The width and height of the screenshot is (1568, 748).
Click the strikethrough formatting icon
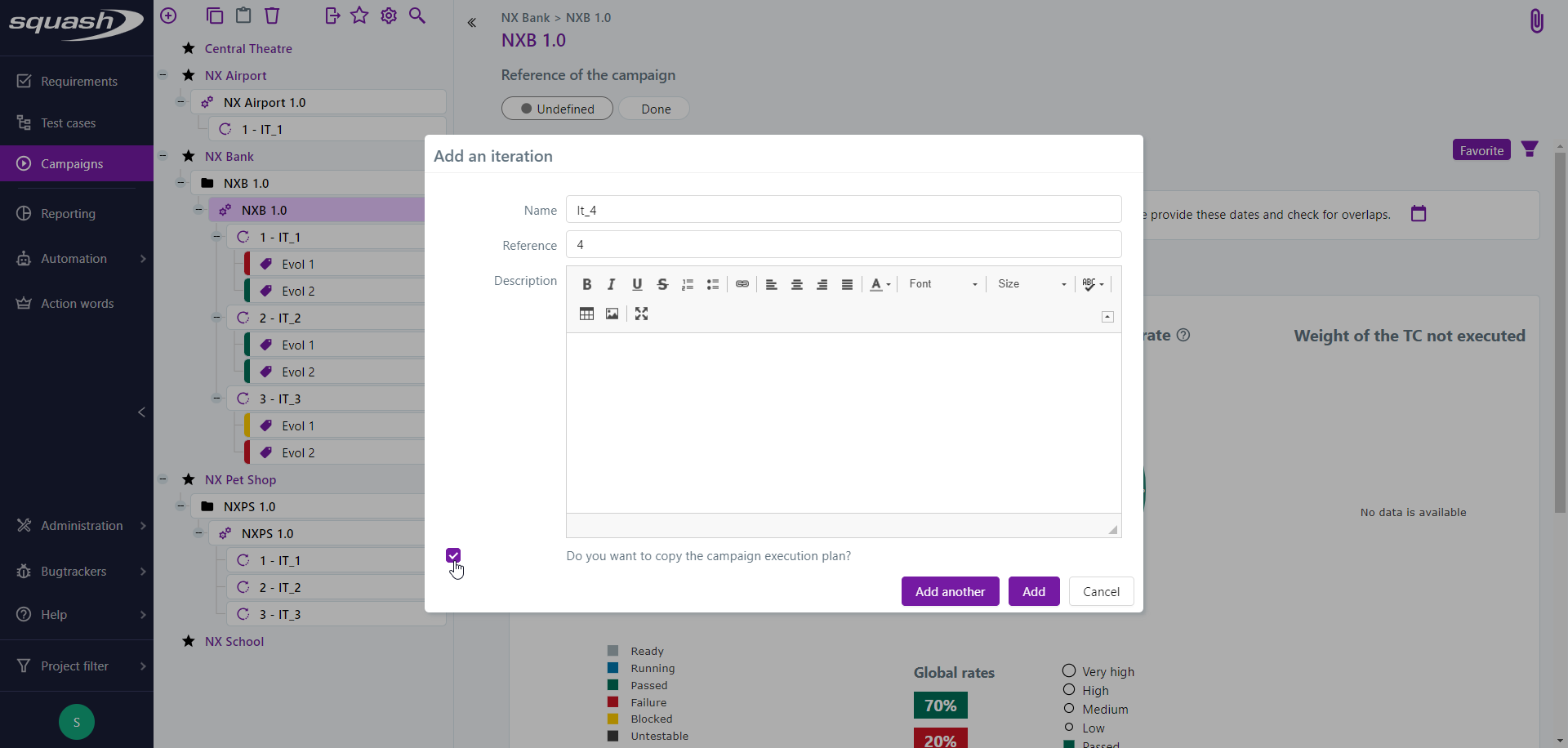pyautogui.click(x=662, y=284)
